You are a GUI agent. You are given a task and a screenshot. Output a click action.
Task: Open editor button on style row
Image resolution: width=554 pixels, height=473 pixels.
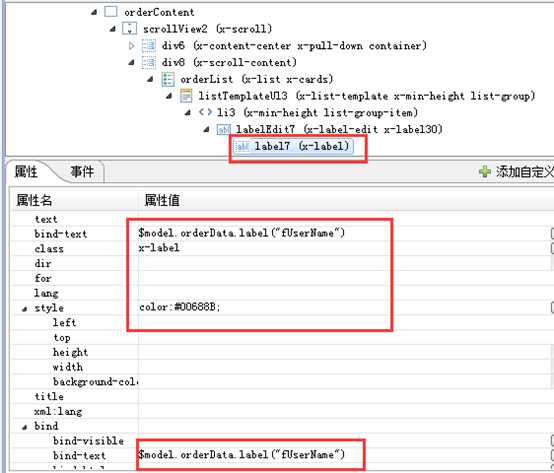(552, 308)
